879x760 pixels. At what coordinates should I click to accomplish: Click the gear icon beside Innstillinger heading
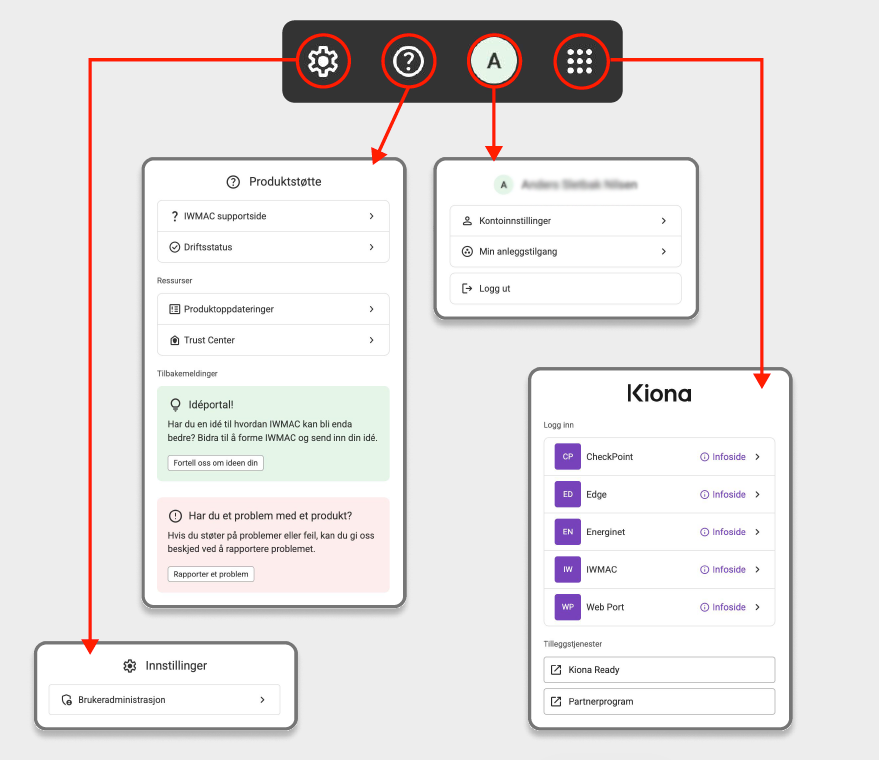tap(129, 666)
